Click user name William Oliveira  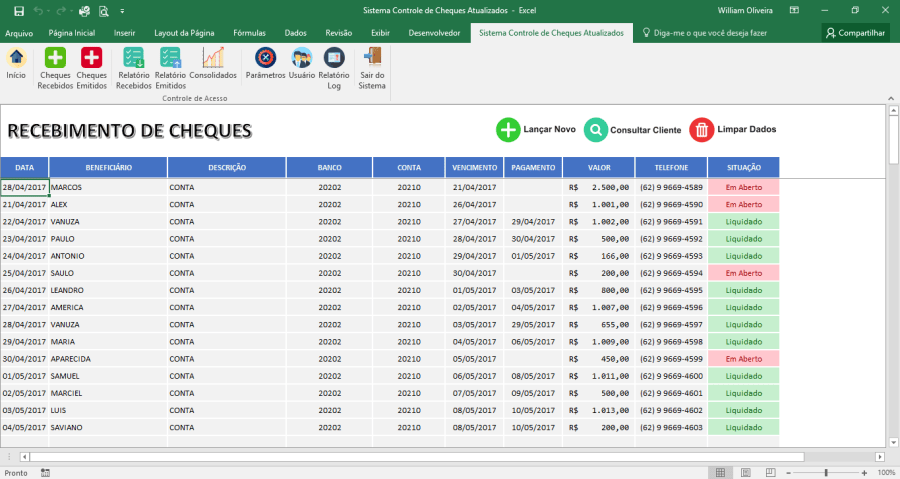(745, 10)
